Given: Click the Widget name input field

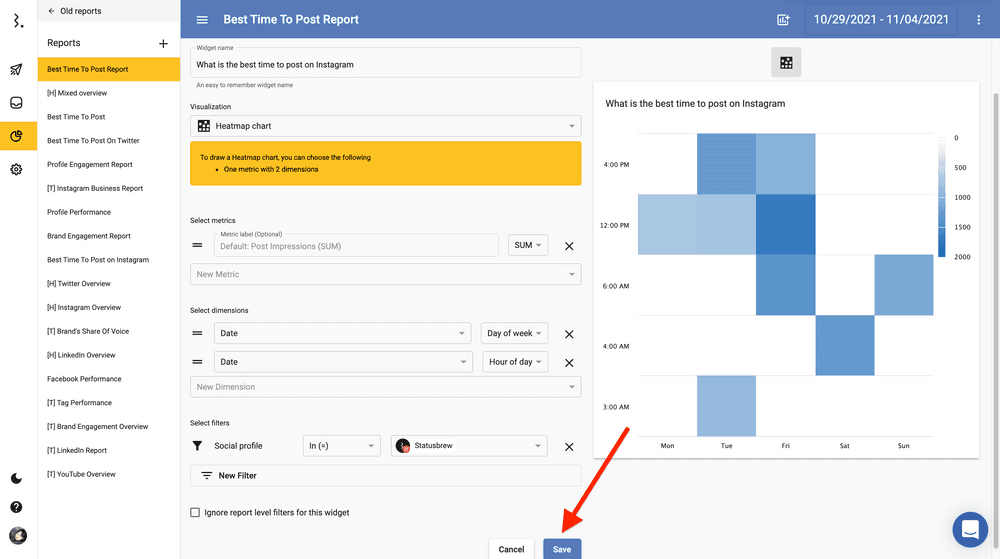Looking at the screenshot, I should [x=385, y=64].
